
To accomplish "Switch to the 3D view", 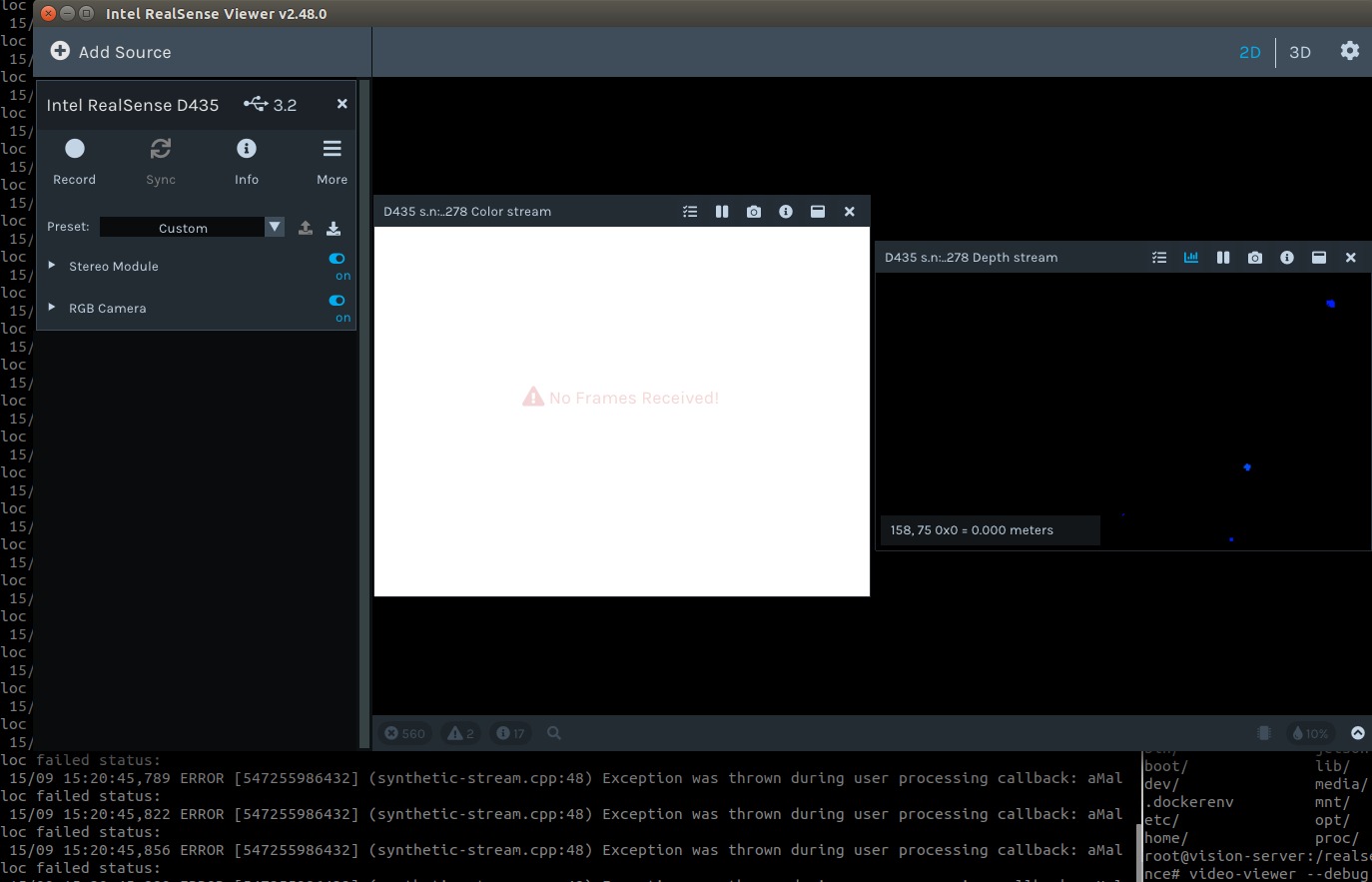I will click(1300, 51).
